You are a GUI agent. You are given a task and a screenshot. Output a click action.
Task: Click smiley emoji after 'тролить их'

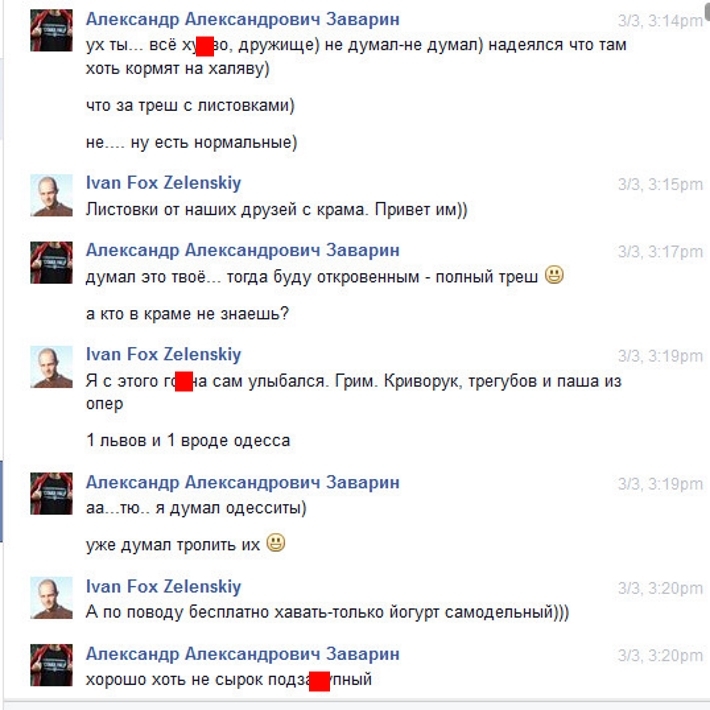tap(276, 542)
